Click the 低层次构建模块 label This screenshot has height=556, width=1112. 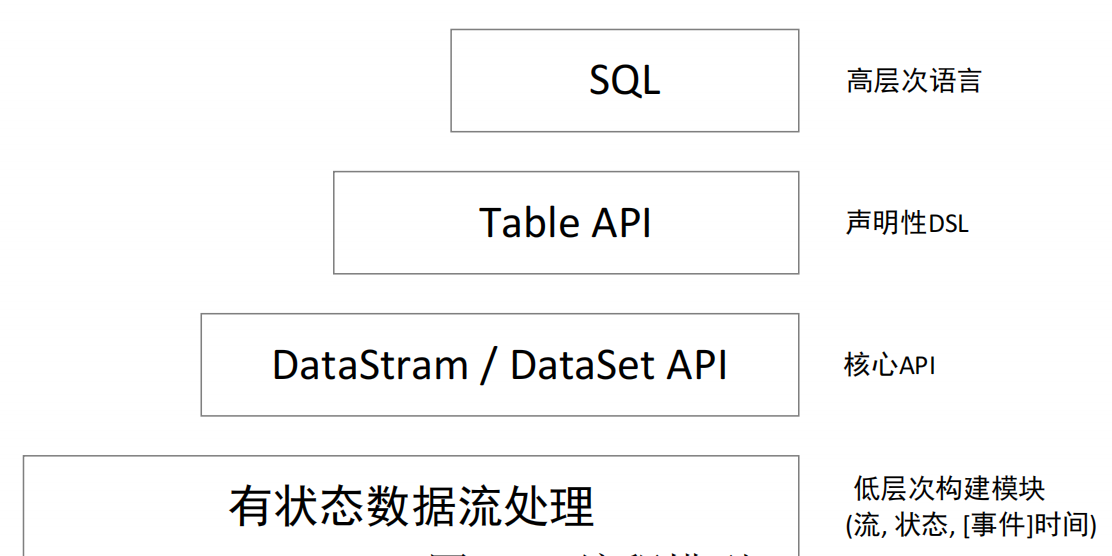(949, 489)
